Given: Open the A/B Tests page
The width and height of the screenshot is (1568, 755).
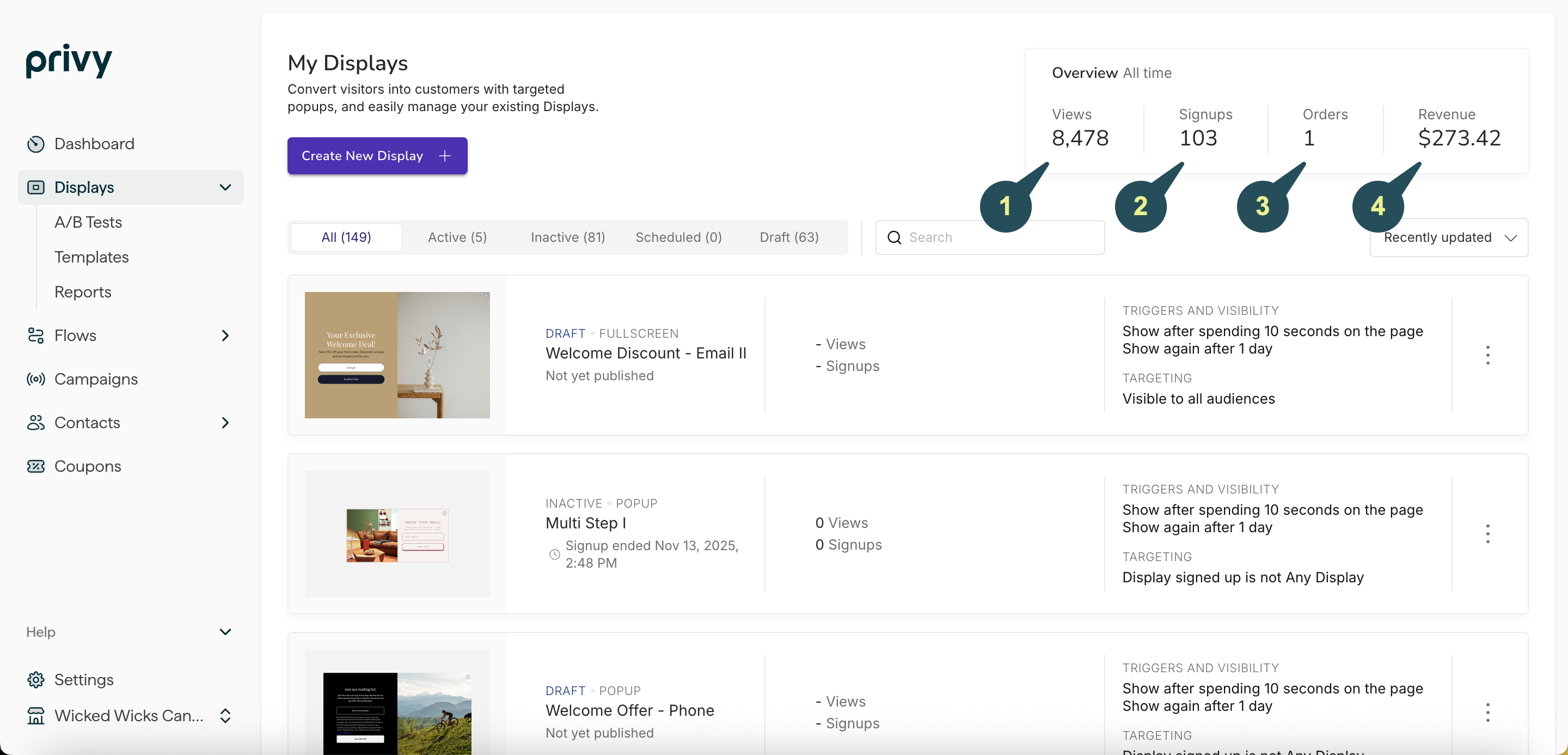Looking at the screenshot, I should (88, 222).
